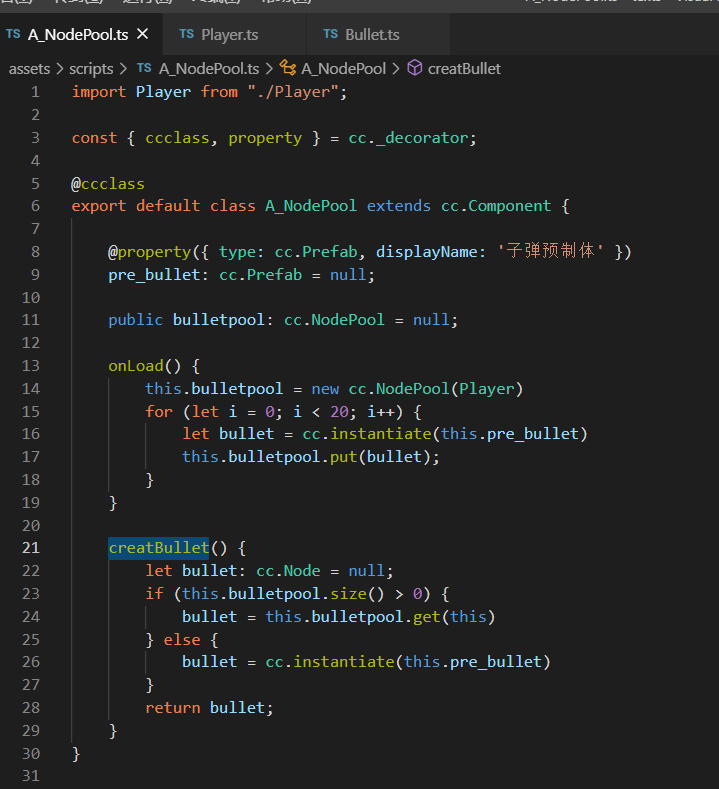Image resolution: width=719 pixels, height=789 pixels.
Task: Click 'pre_bullet' property declaration on line 9
Action: coord(154,275)
